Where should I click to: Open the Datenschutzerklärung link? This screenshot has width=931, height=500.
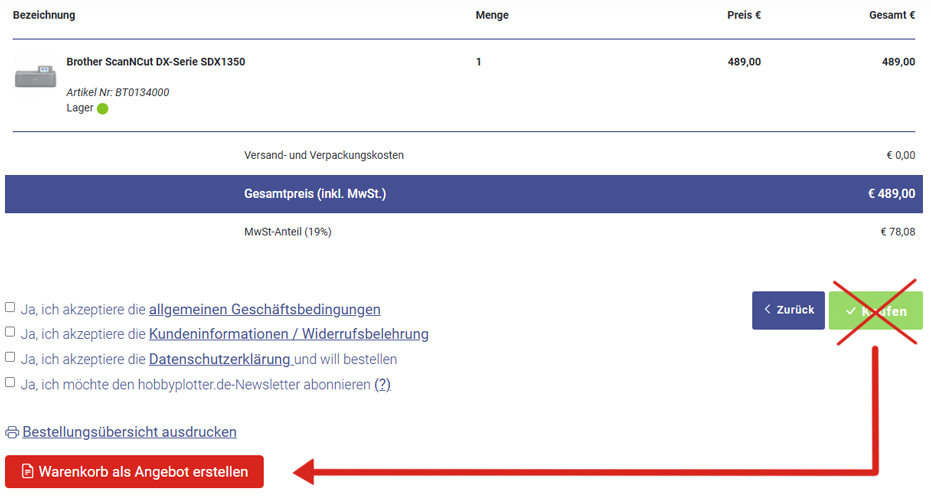pos(220,359)
